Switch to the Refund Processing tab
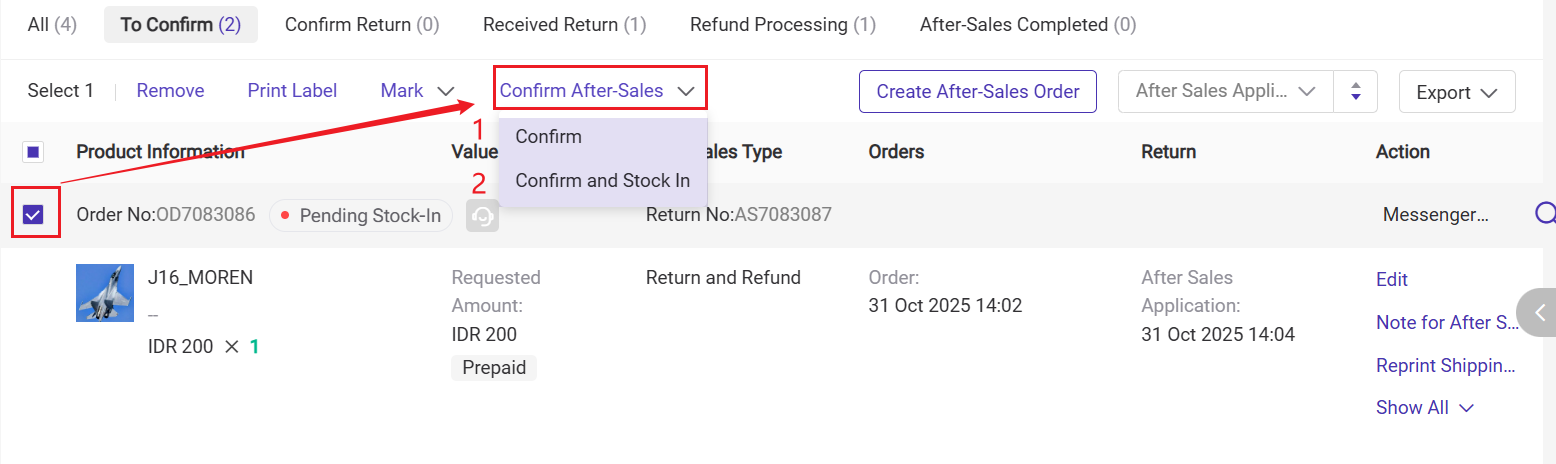 782,24
